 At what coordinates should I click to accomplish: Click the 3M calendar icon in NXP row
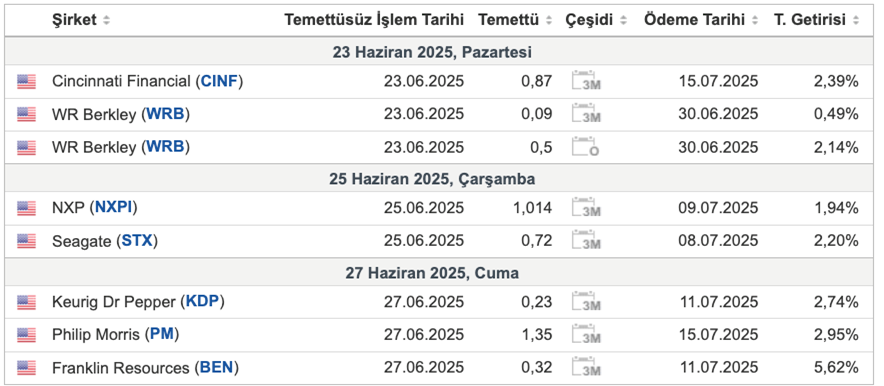point(586,208)
